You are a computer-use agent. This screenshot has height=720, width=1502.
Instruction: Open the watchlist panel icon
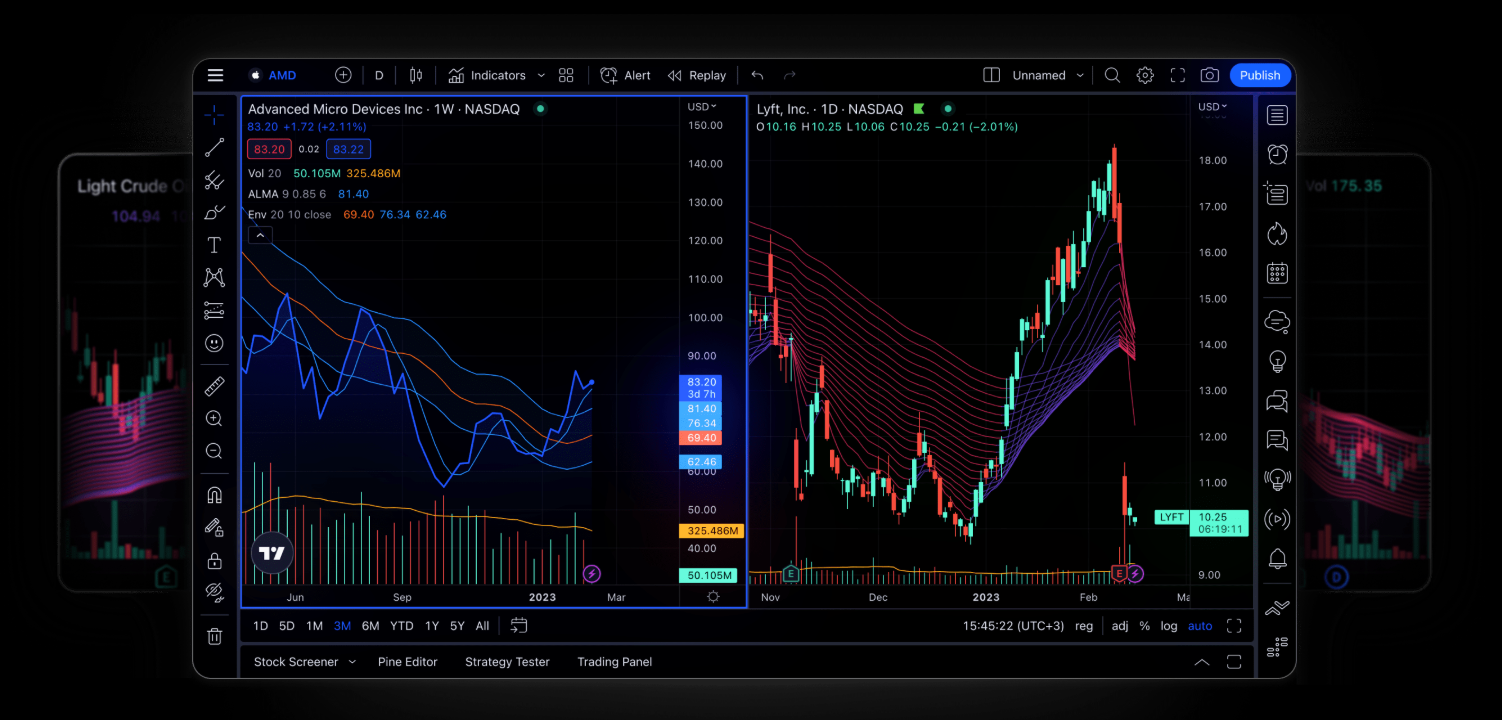[x=1277, y=115]
